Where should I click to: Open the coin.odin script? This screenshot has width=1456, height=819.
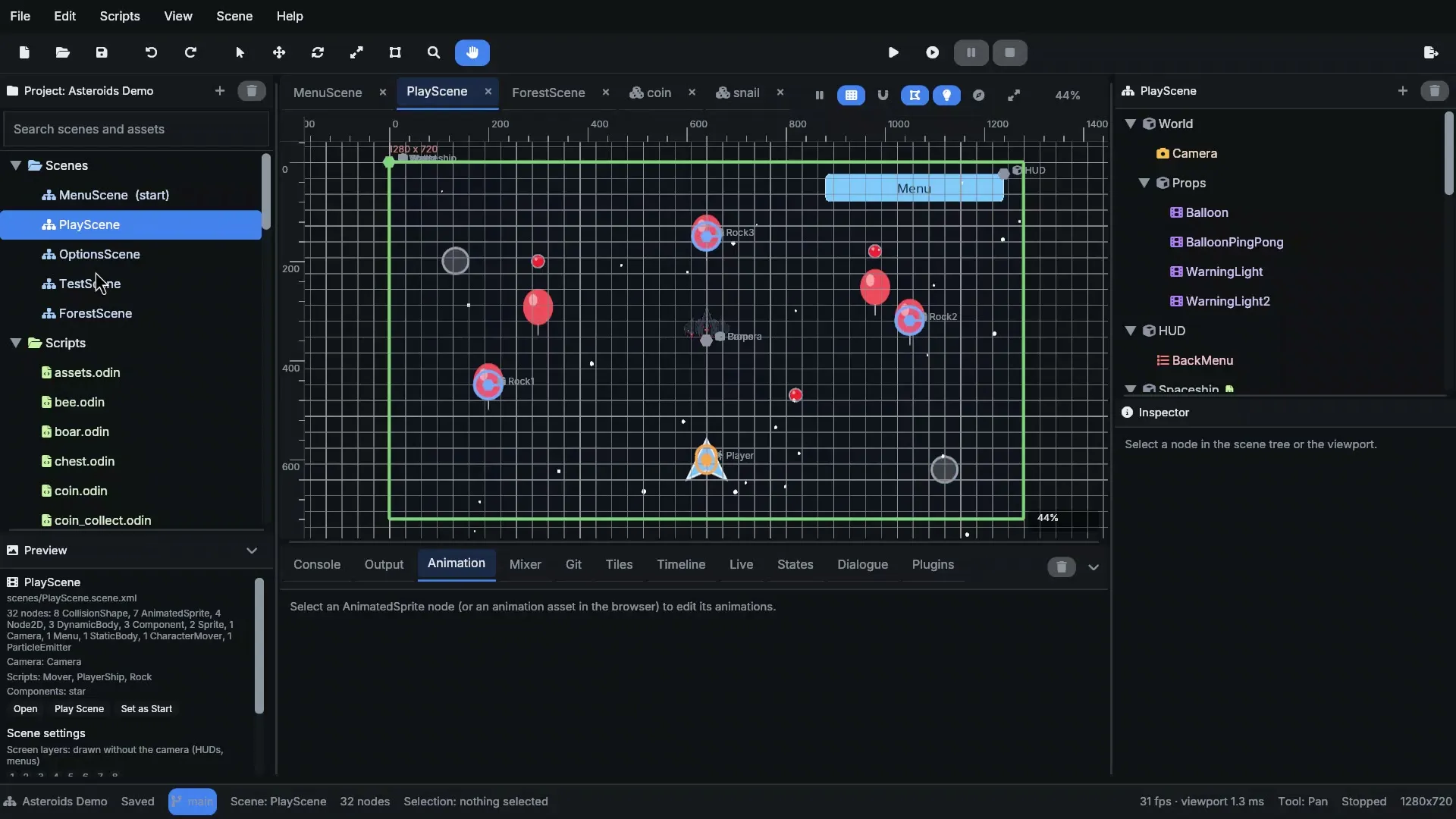click(130, 491)
